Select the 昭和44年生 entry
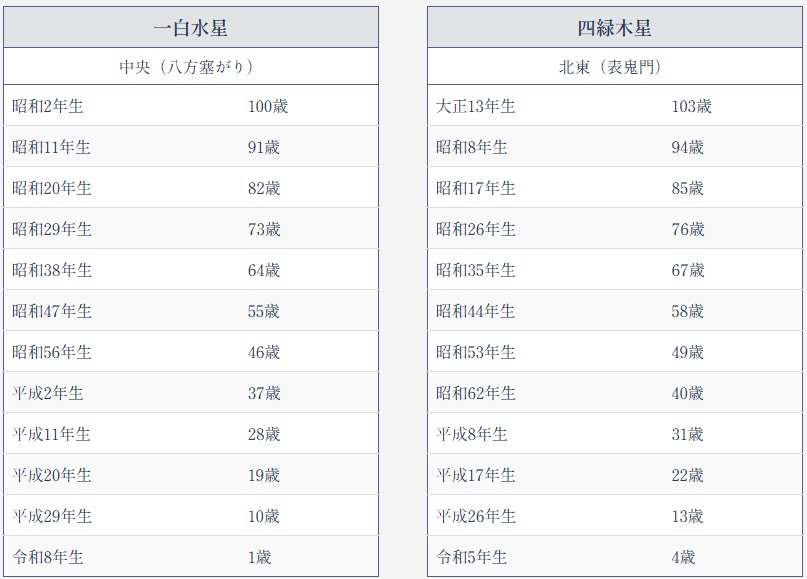This screenshot has width=807, height=579. point(476,311)
